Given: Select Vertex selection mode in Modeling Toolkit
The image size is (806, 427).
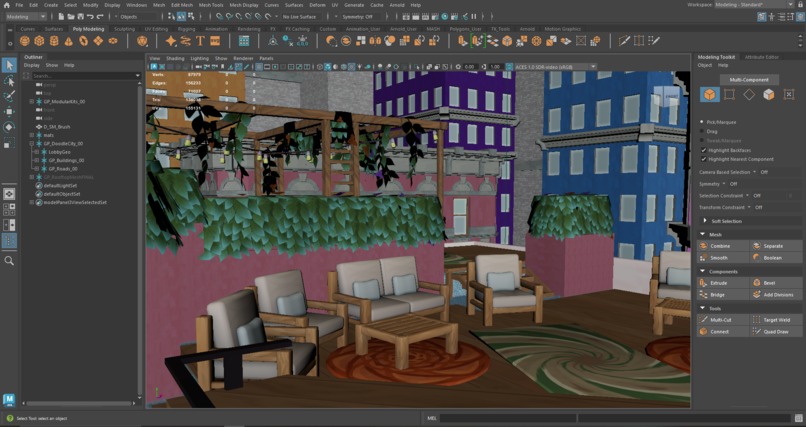Looking at the screenshot, I should [729, 95].
